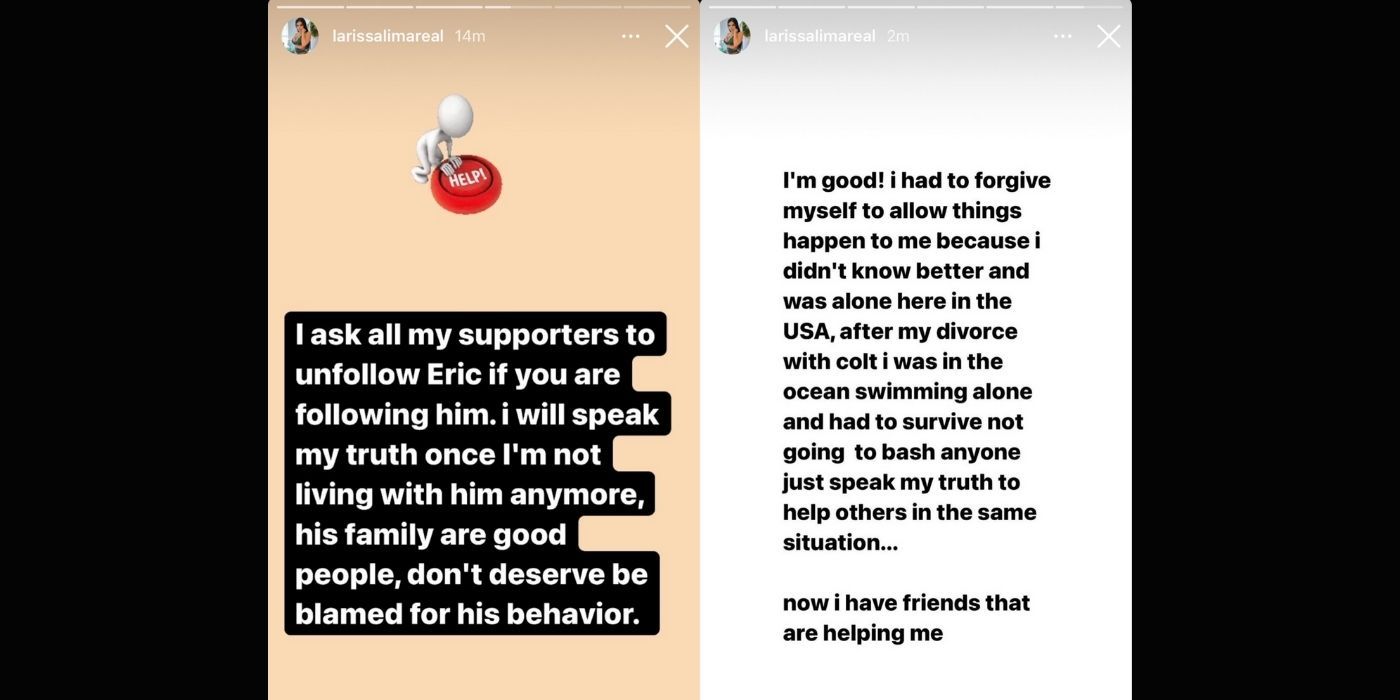Close the left story with the X
The image size is (1400, 700).
pyautogui.click(x=677, y=37)
